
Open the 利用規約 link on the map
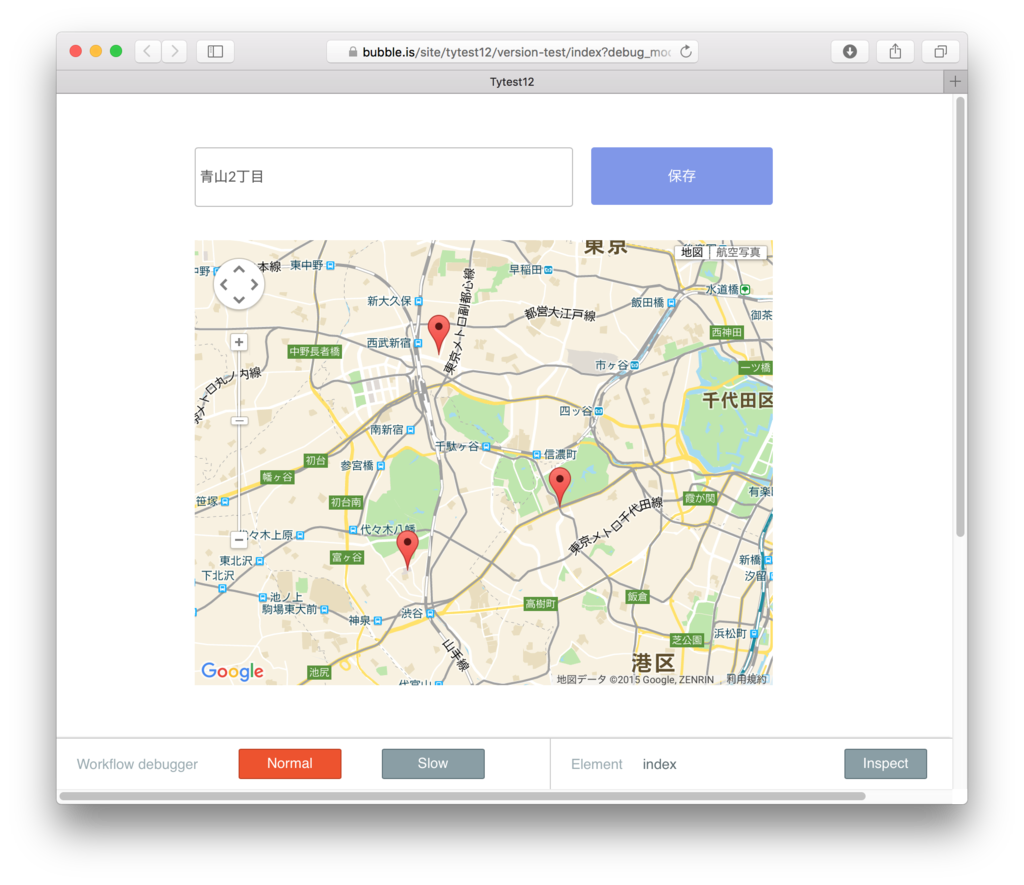746,679
